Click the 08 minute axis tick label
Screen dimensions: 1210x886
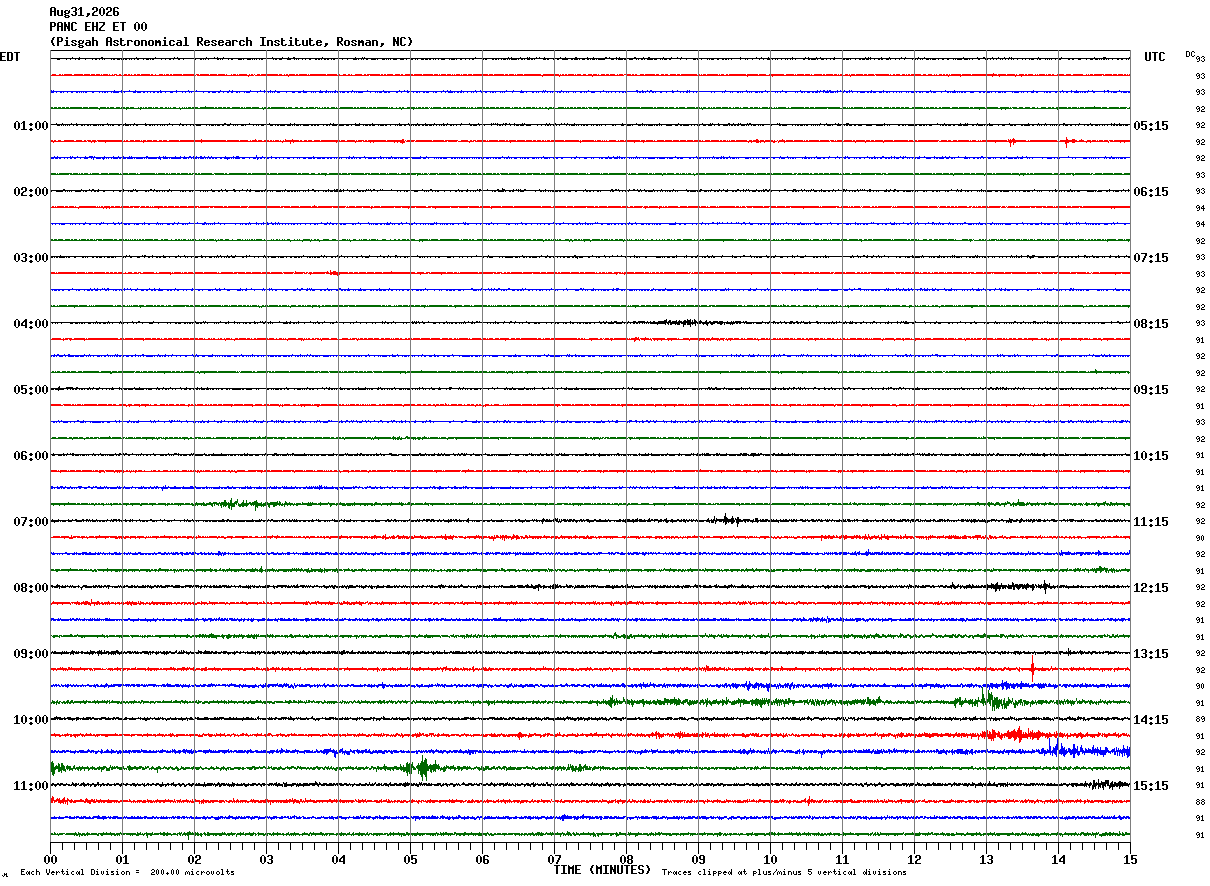pos(626,859)
